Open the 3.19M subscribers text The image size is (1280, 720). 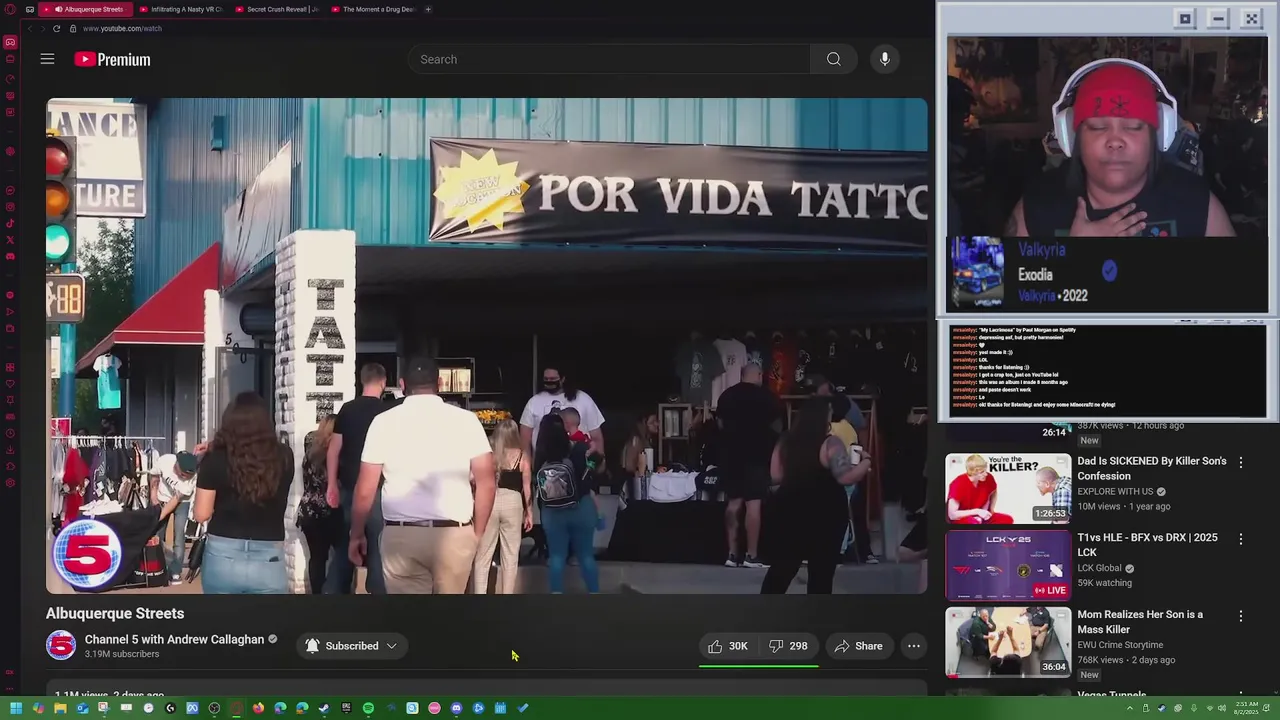click(122, 654)
